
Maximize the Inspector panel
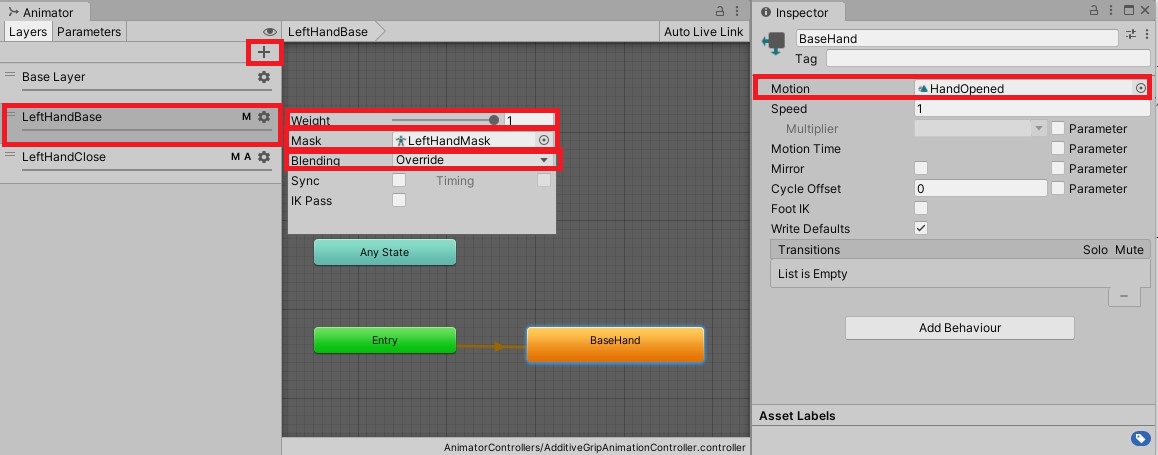coord(1129,11)
